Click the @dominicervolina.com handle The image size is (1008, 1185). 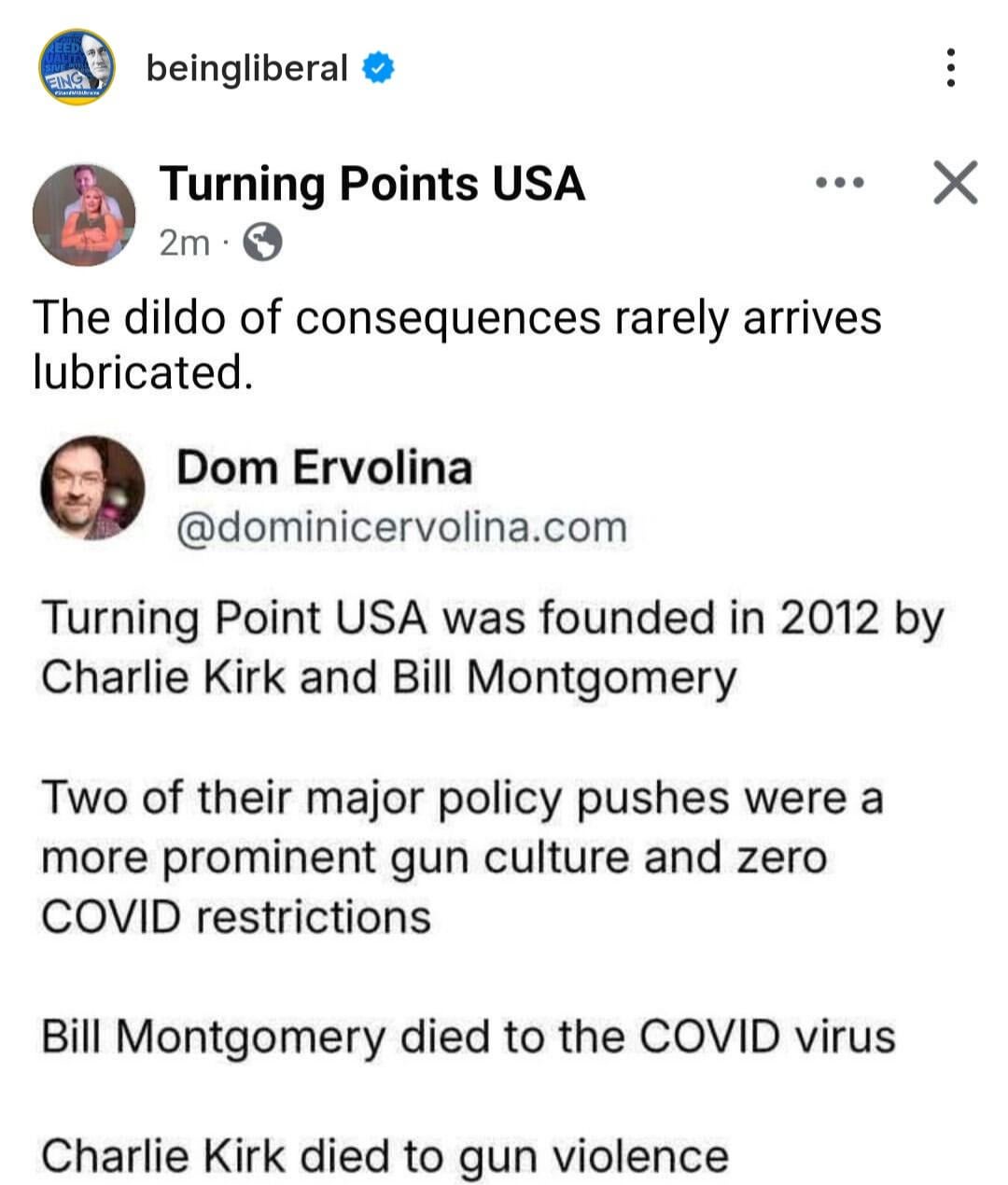pos(401,527)
